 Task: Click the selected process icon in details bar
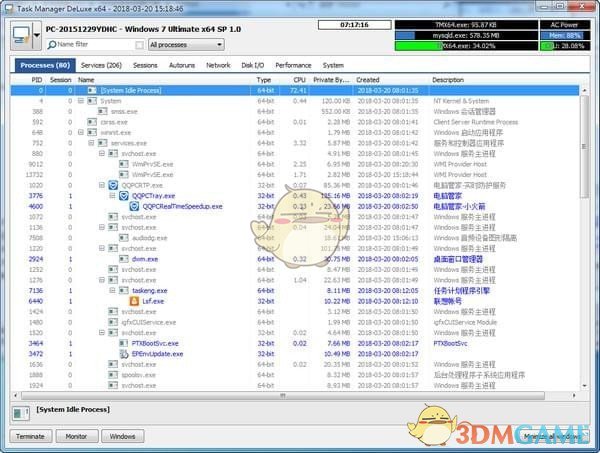[21, 413]
